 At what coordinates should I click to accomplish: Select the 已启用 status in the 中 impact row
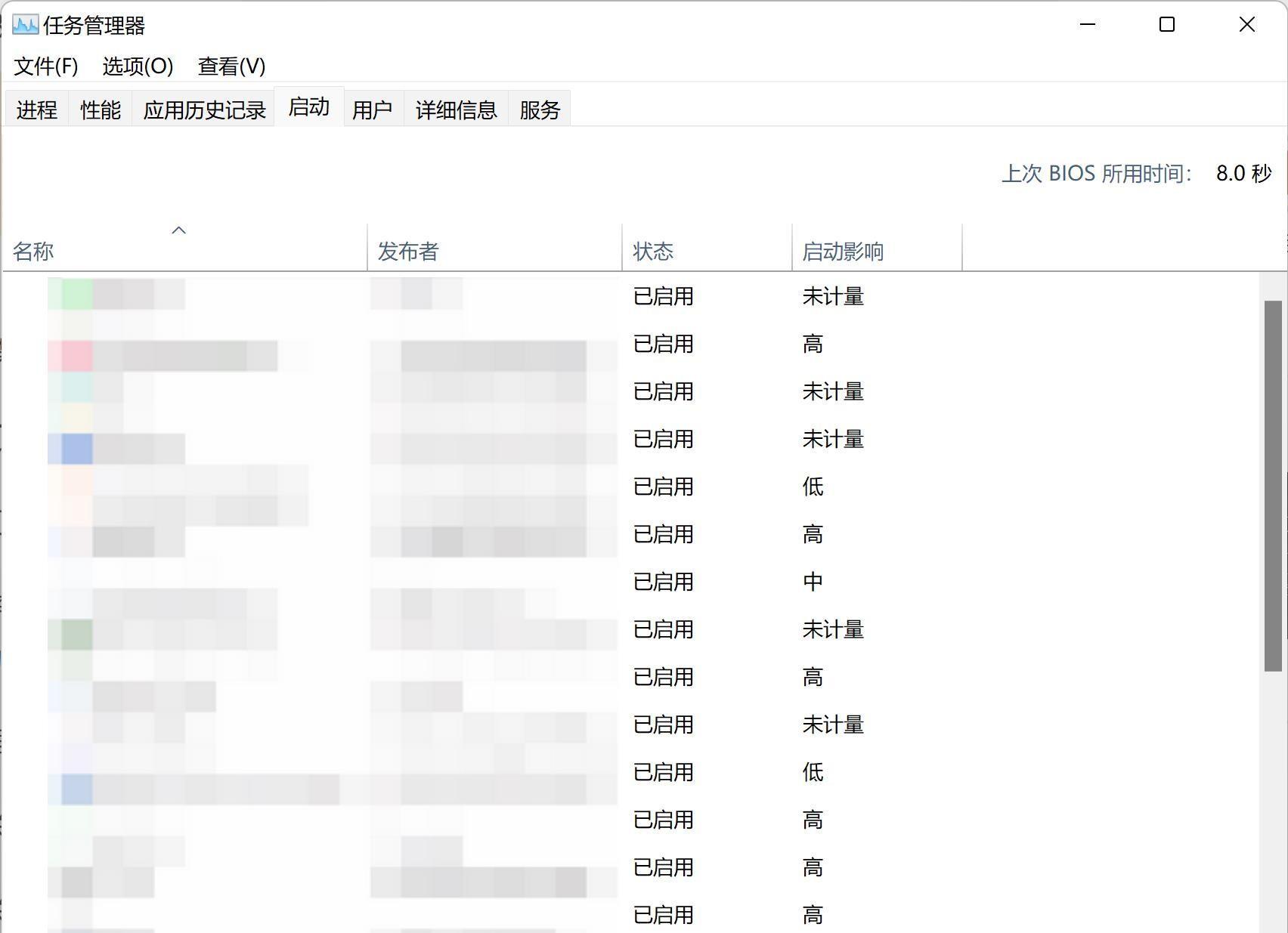(664, 582)
